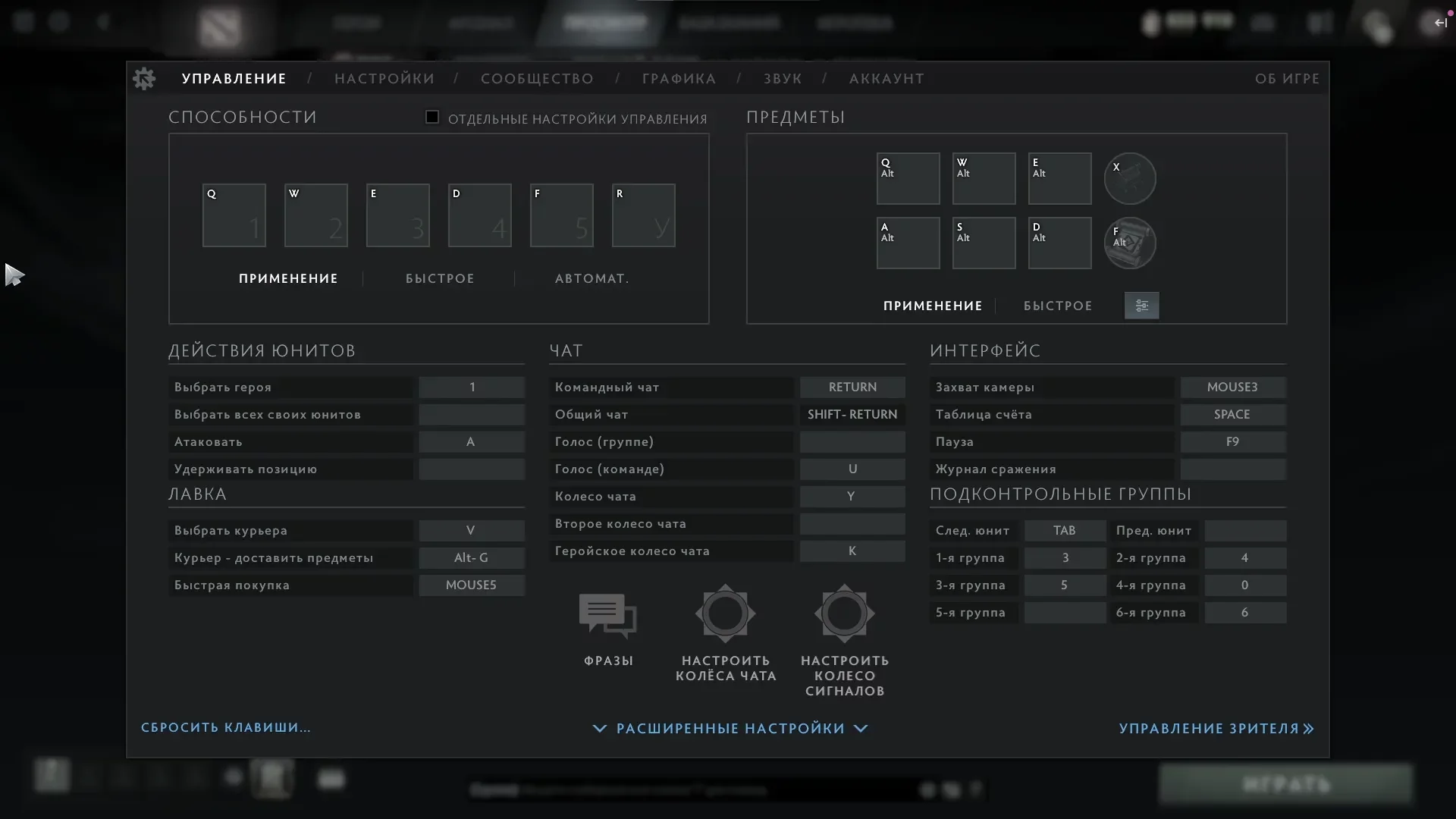The image size is (1456, 819).
Task: Switch abilities mode to Автомат.
Action: [591, 278]
